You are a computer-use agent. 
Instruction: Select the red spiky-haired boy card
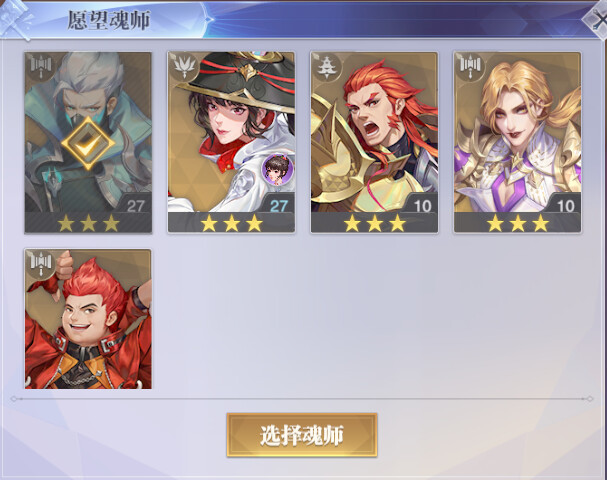point(88,319)
